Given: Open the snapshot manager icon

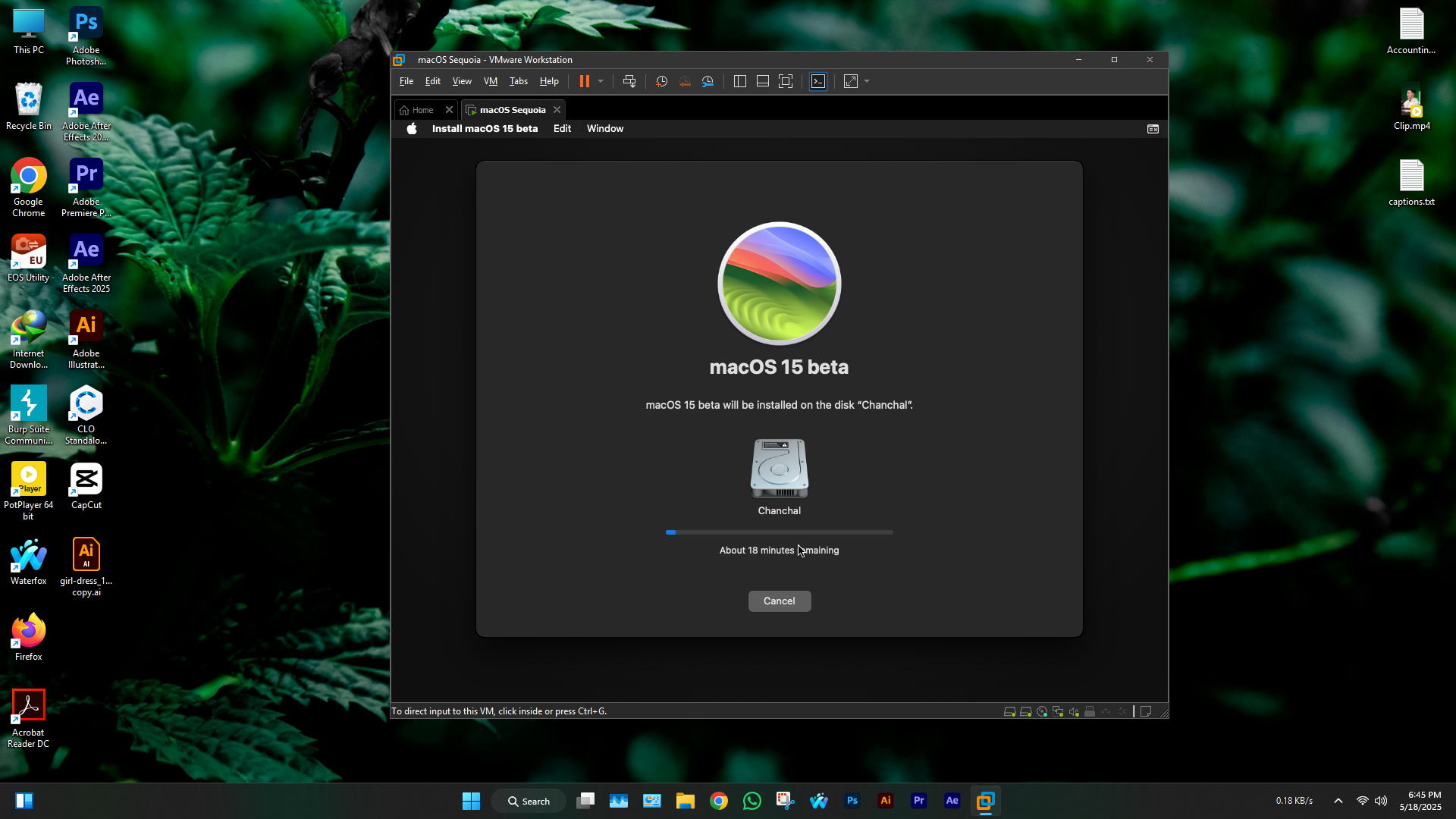Looking at the screenshot, I should (708, 81).
